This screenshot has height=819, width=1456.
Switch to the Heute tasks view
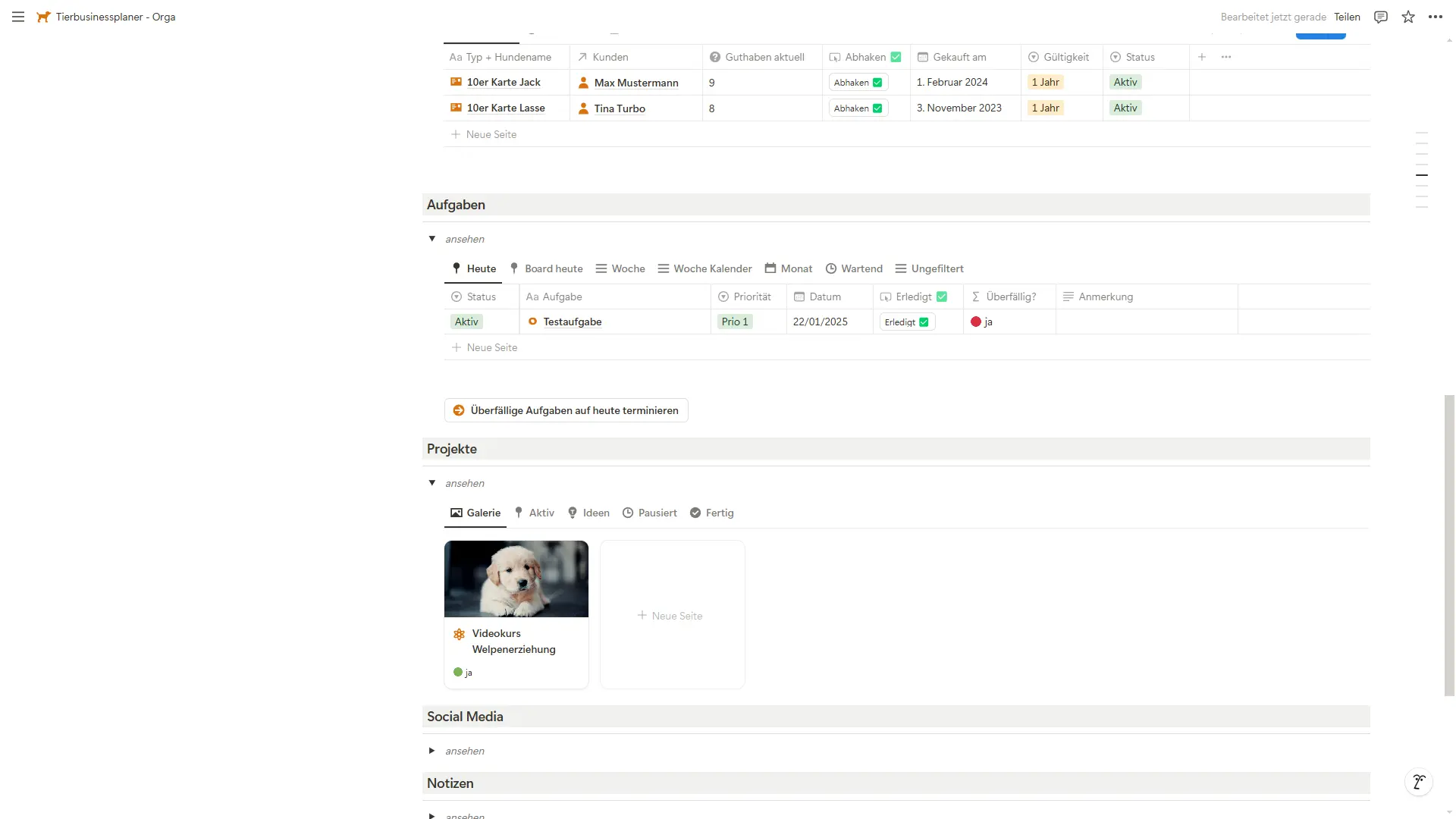(x=474, y=268)
